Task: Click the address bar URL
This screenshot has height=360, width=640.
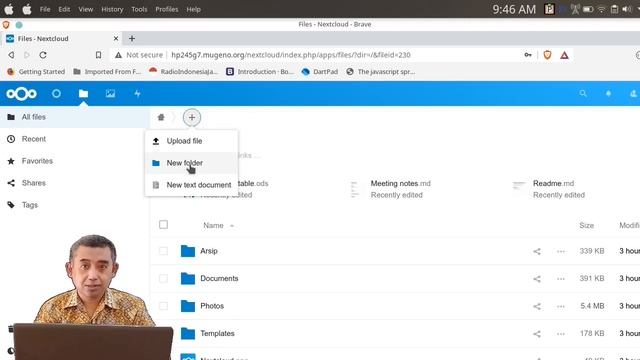Action: 291,55
